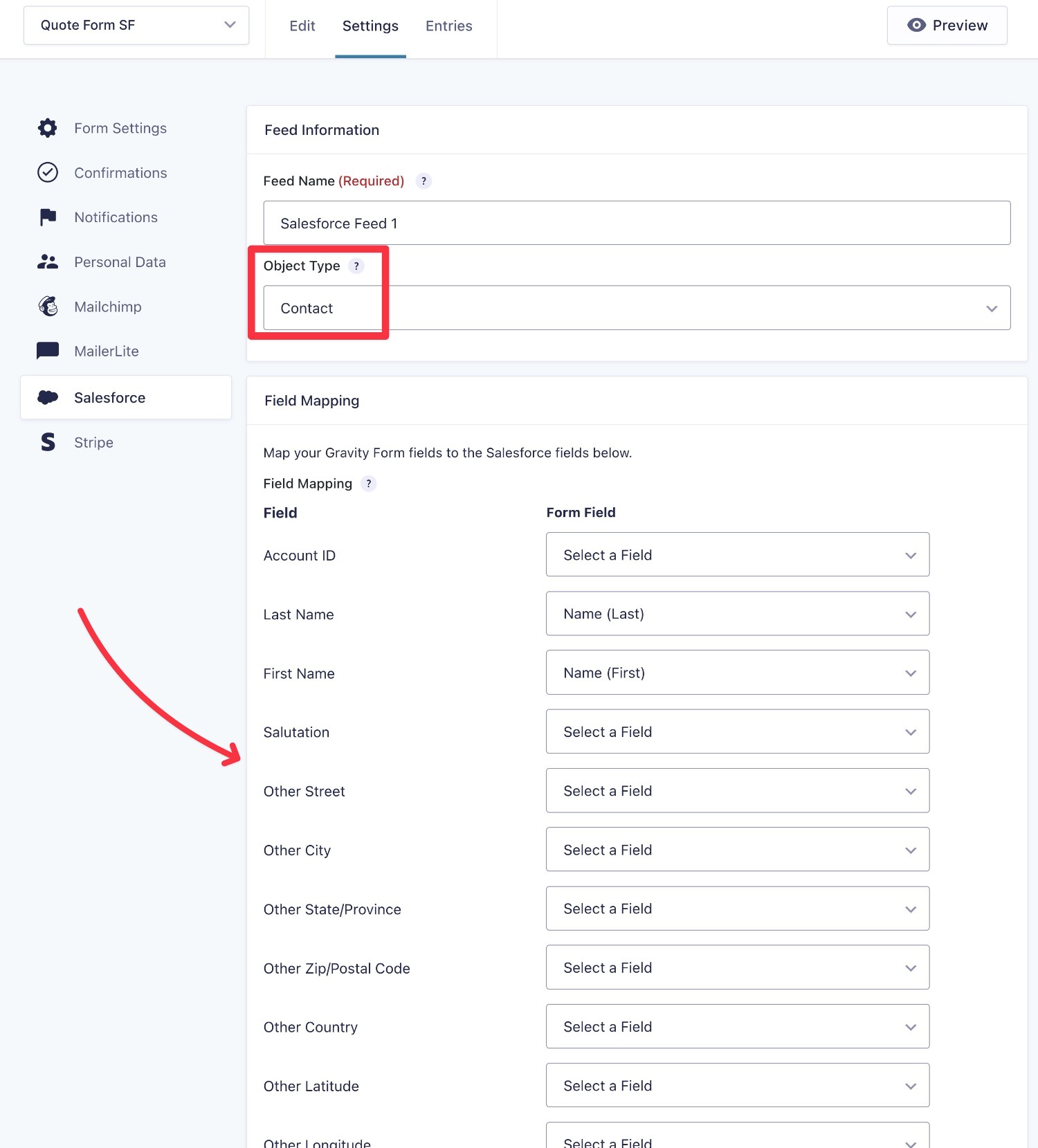Click the Account ID field label
1038x1148 pixels.
(x=300, y=556)
